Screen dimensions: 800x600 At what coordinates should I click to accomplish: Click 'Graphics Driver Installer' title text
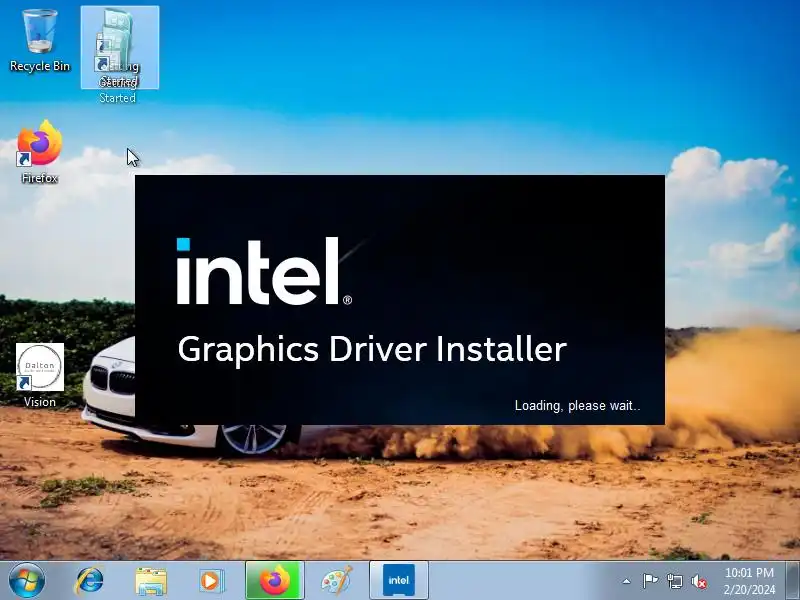click(372, 350)
